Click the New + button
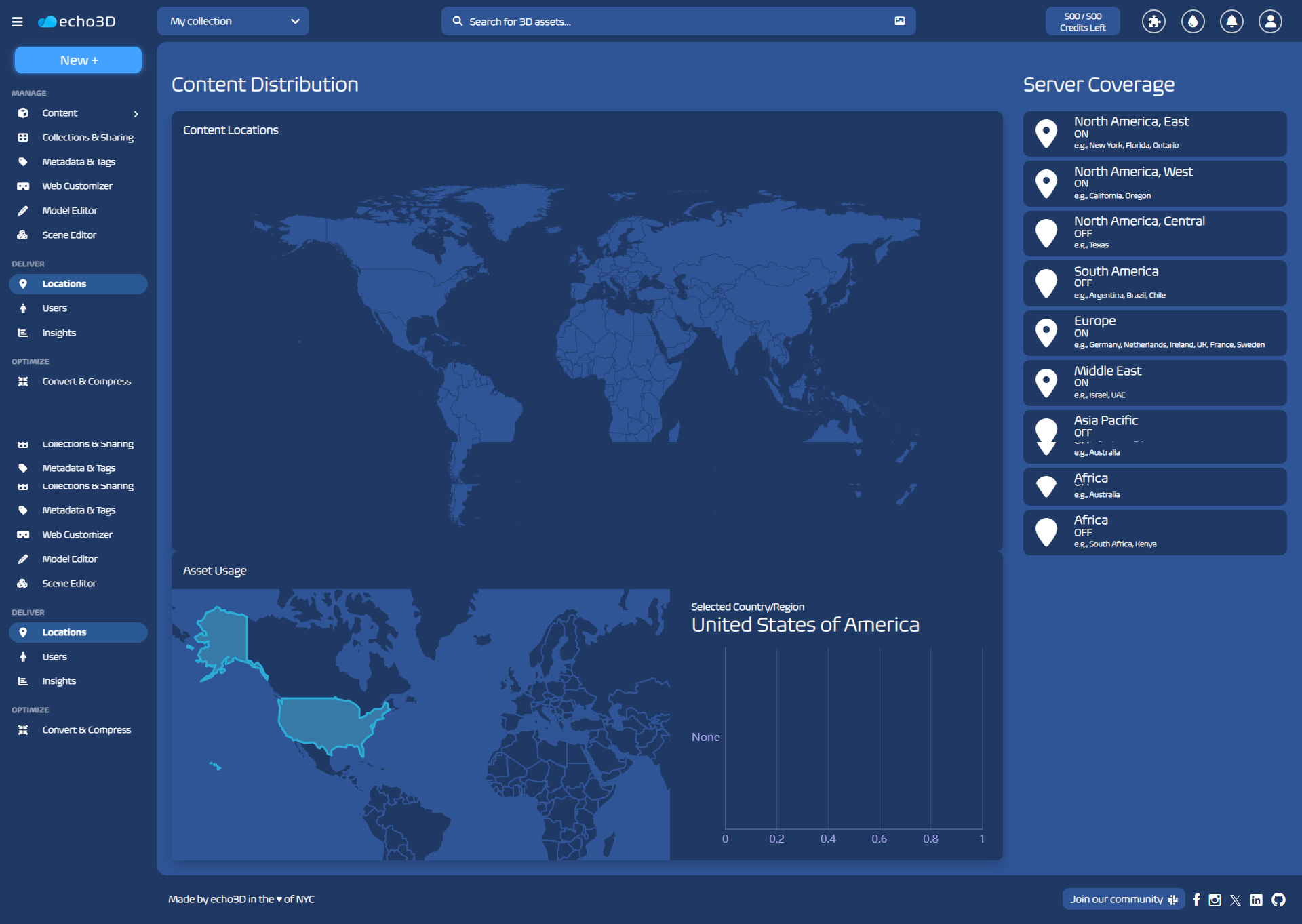This screenshot has width=1302, height=924. point(79,60)
